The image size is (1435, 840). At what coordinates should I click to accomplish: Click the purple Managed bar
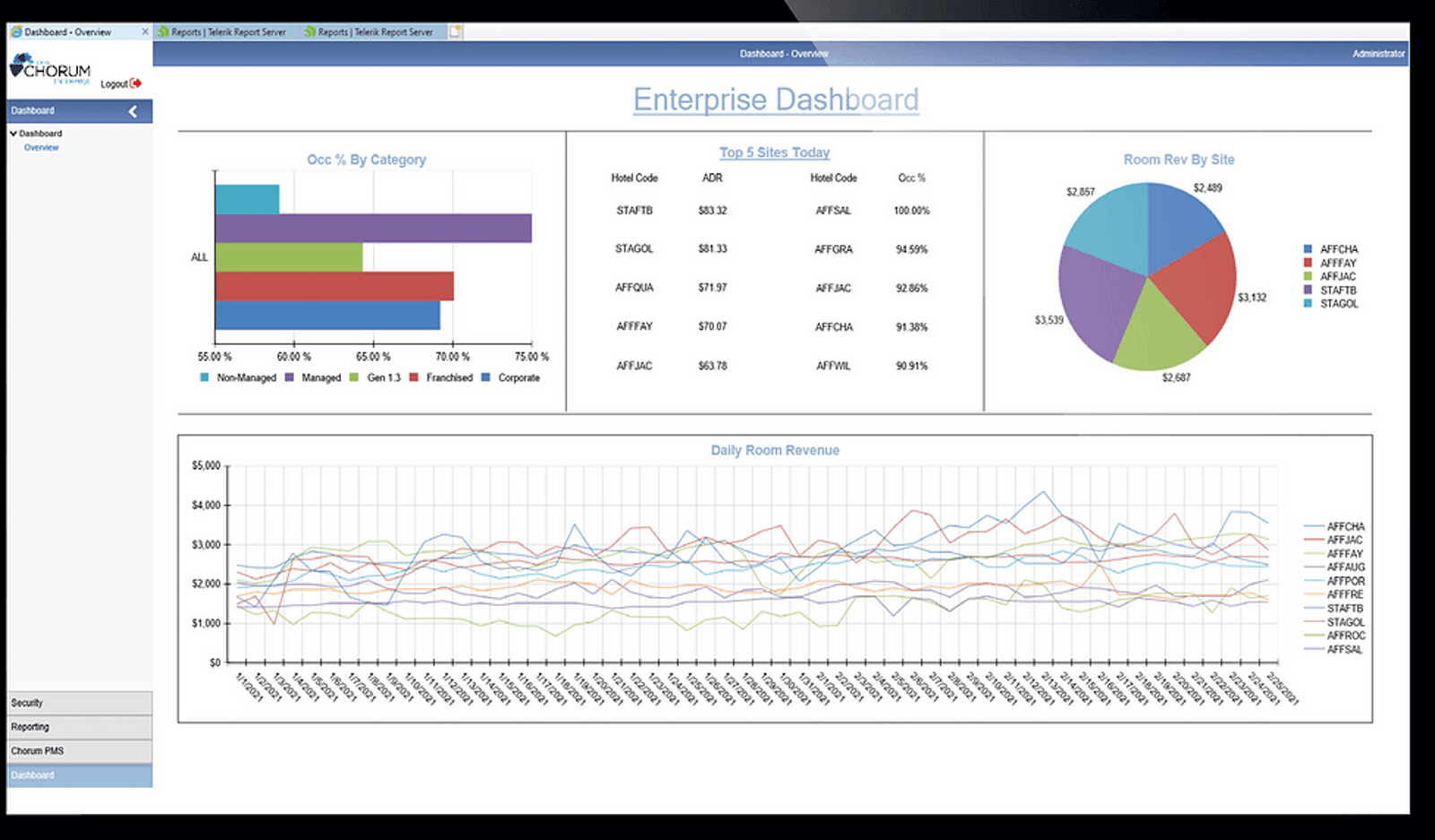[373, 229]
